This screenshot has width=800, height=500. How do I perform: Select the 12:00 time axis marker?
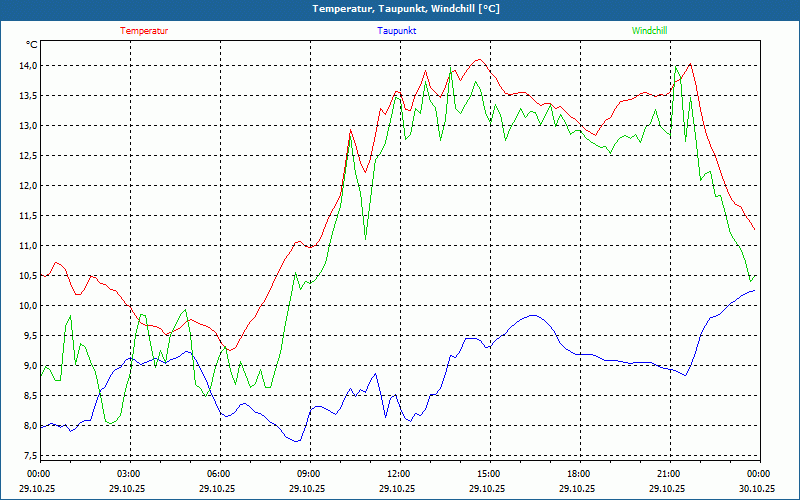point(398,473)
